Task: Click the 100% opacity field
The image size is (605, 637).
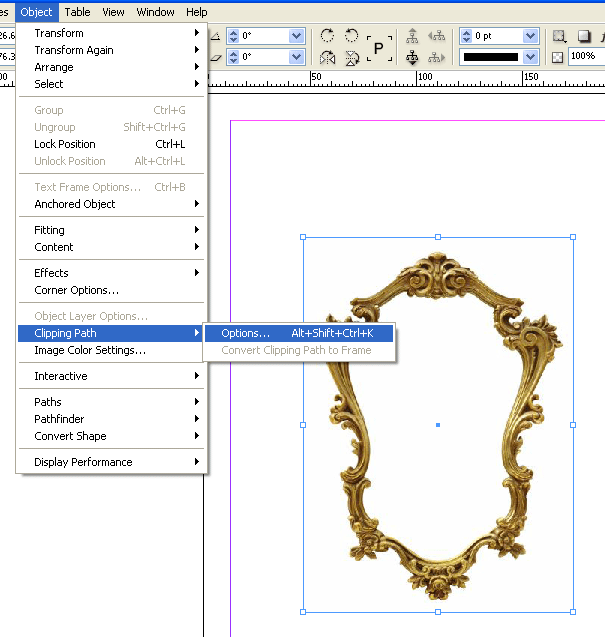Action: tap(586, 56)
